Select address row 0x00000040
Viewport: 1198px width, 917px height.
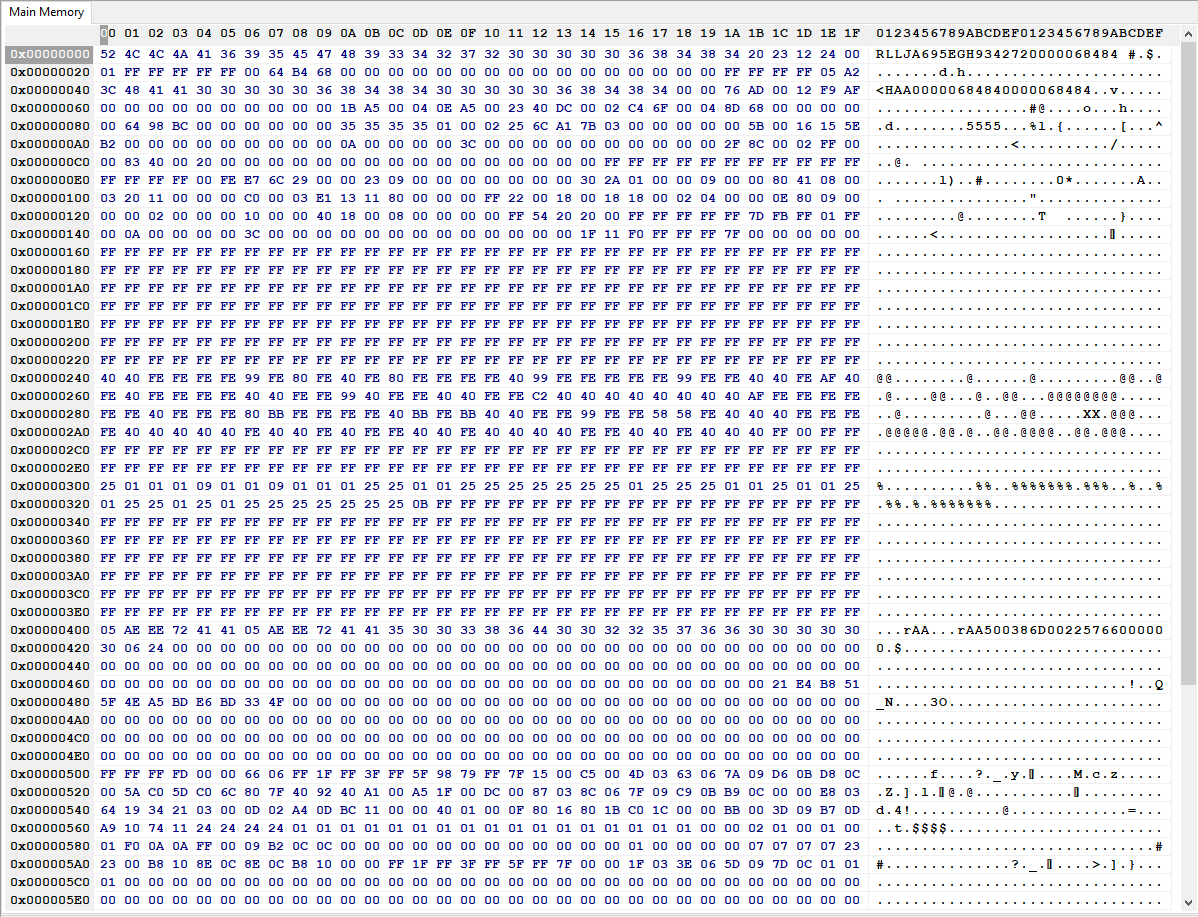[50, 90]
